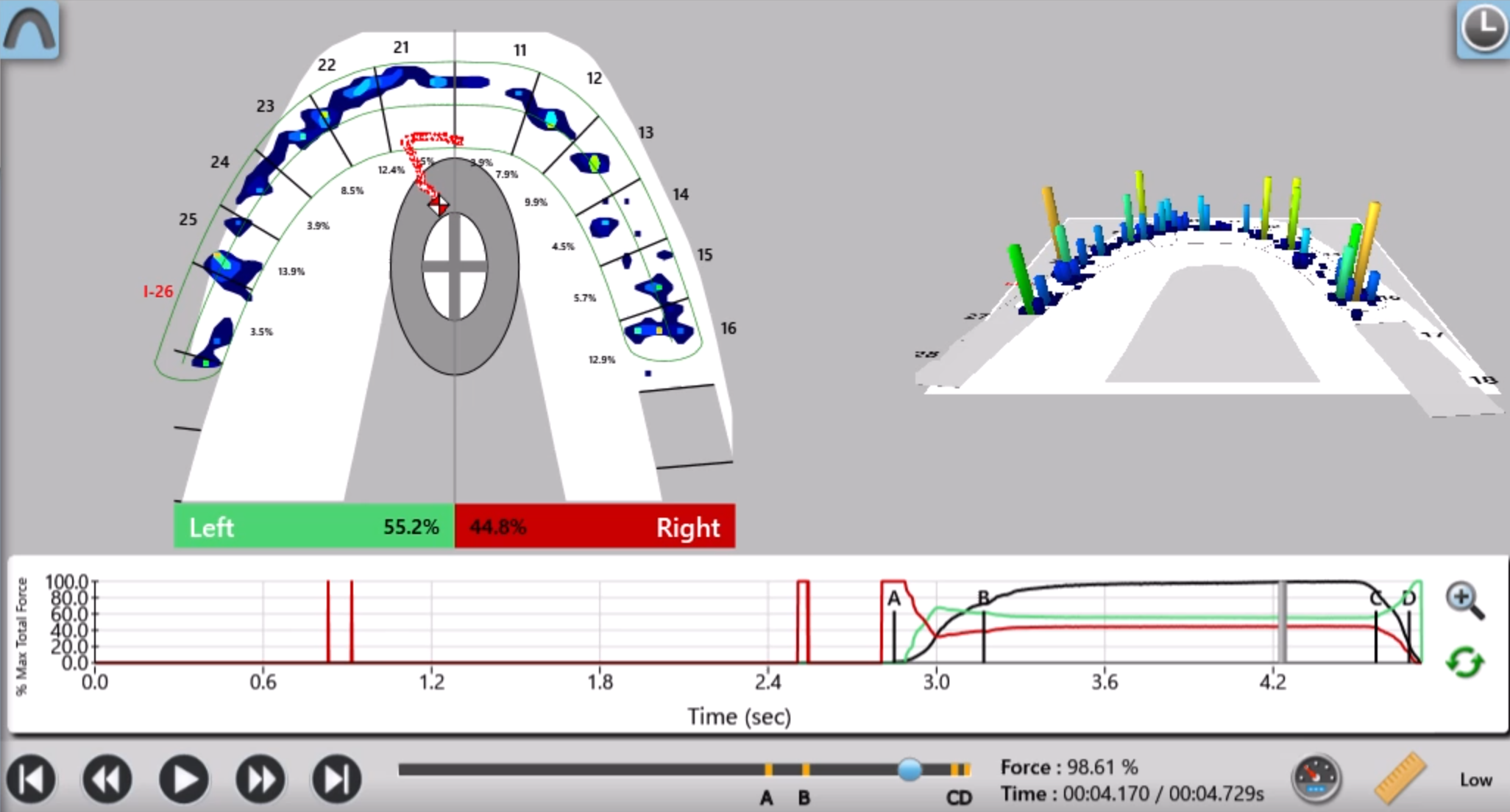Image resolution: width=1510 pixels, height=812 pixels.
Task: Click the blue playback slider handle
Action: point(910,770)
